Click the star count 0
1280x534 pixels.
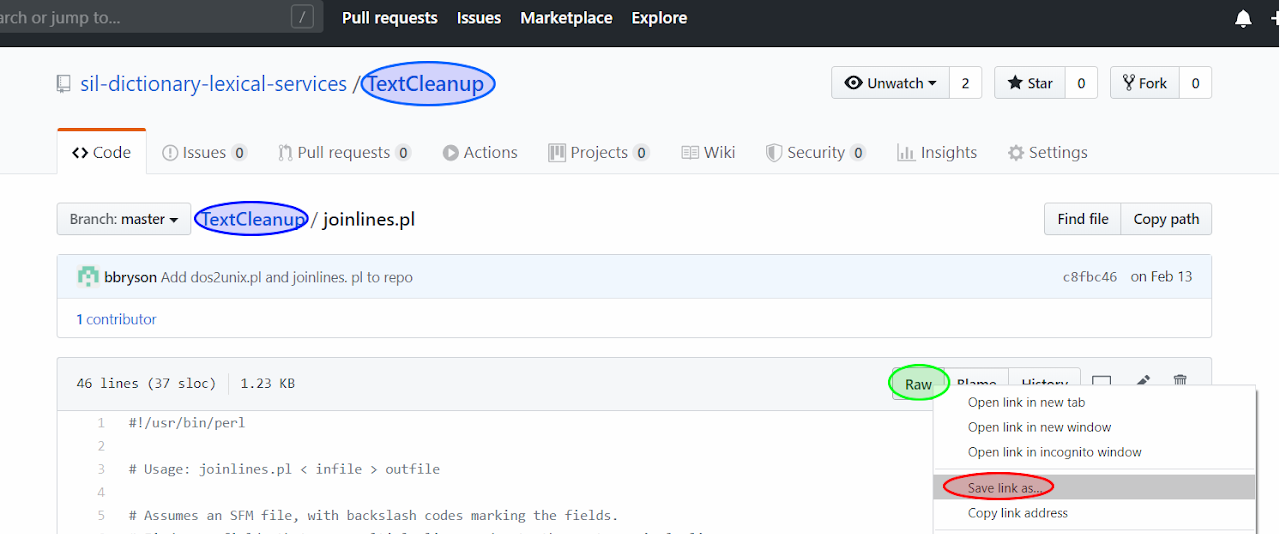click(1081, 83)
